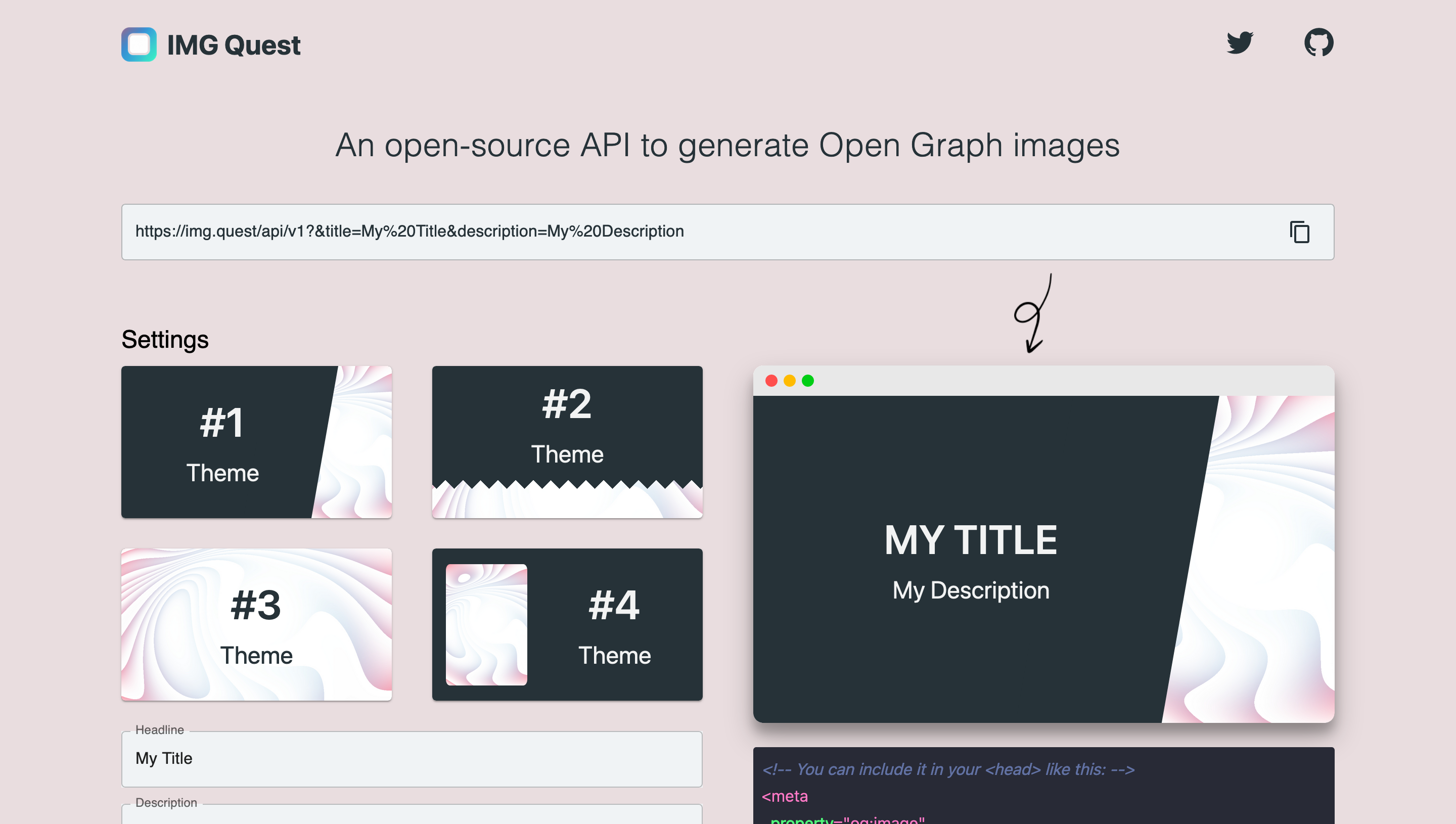Open the GitHub octocat icon link
This screenshot has width=1456, height=824.
pyautogui.click(x=1318, y=43)
